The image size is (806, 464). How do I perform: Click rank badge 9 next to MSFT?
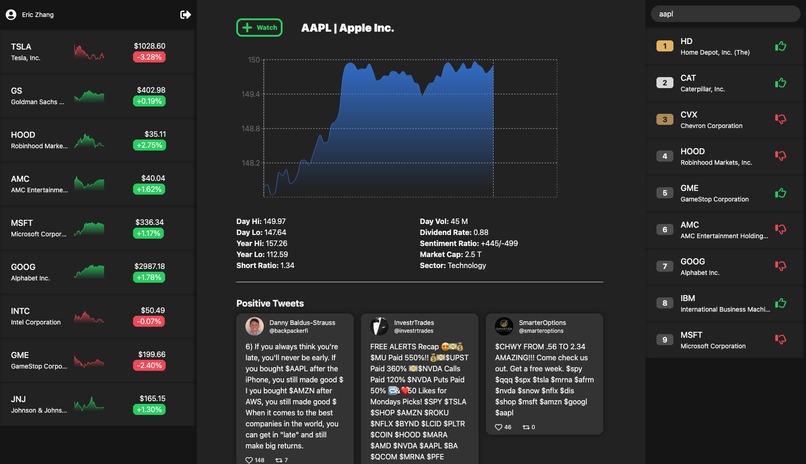(665, 339)
